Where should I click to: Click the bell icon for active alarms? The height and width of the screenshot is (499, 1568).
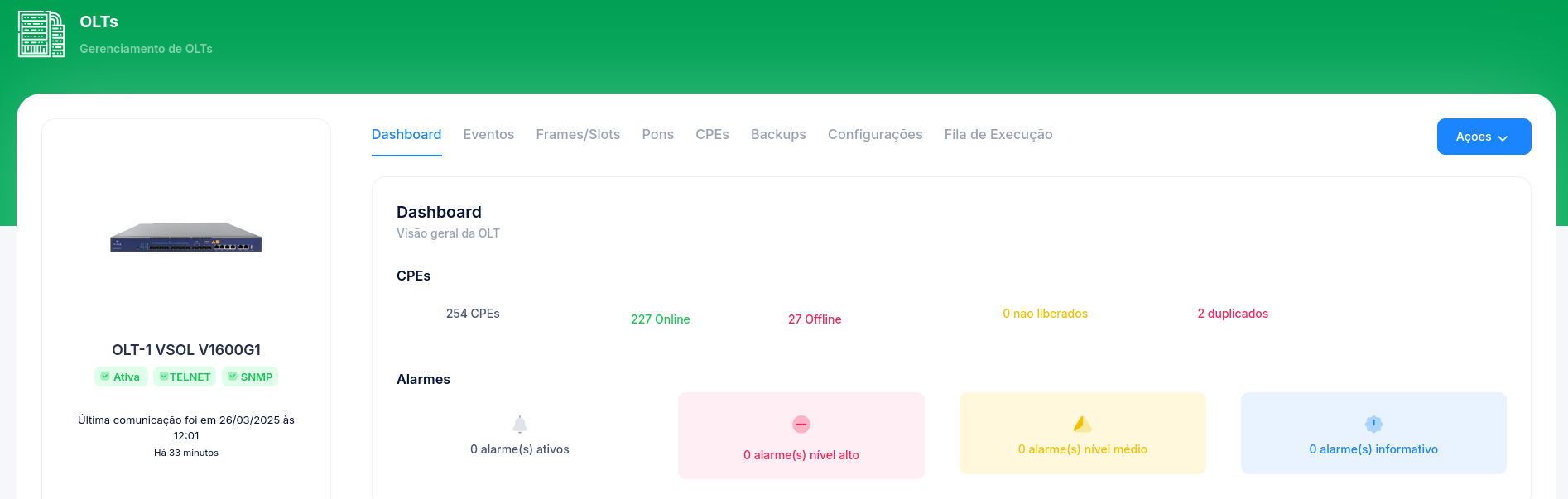point(520,425)
